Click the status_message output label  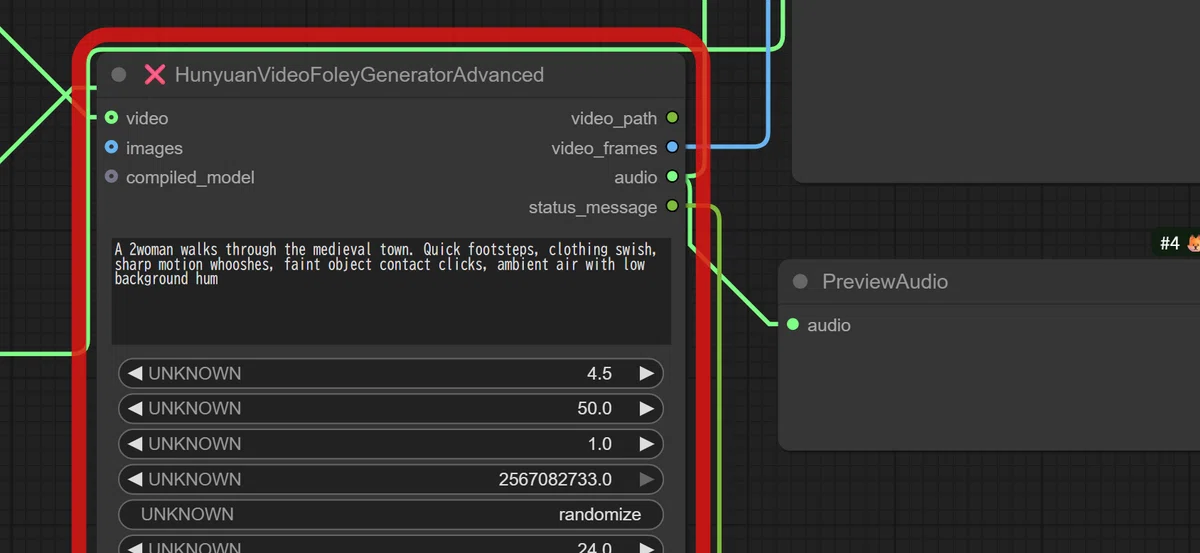[x=593, y=207]
